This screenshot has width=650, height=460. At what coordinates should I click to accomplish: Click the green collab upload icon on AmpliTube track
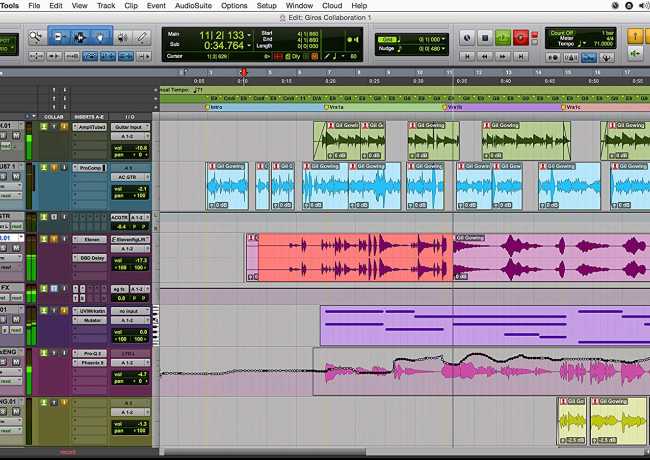tap(44, 126)
